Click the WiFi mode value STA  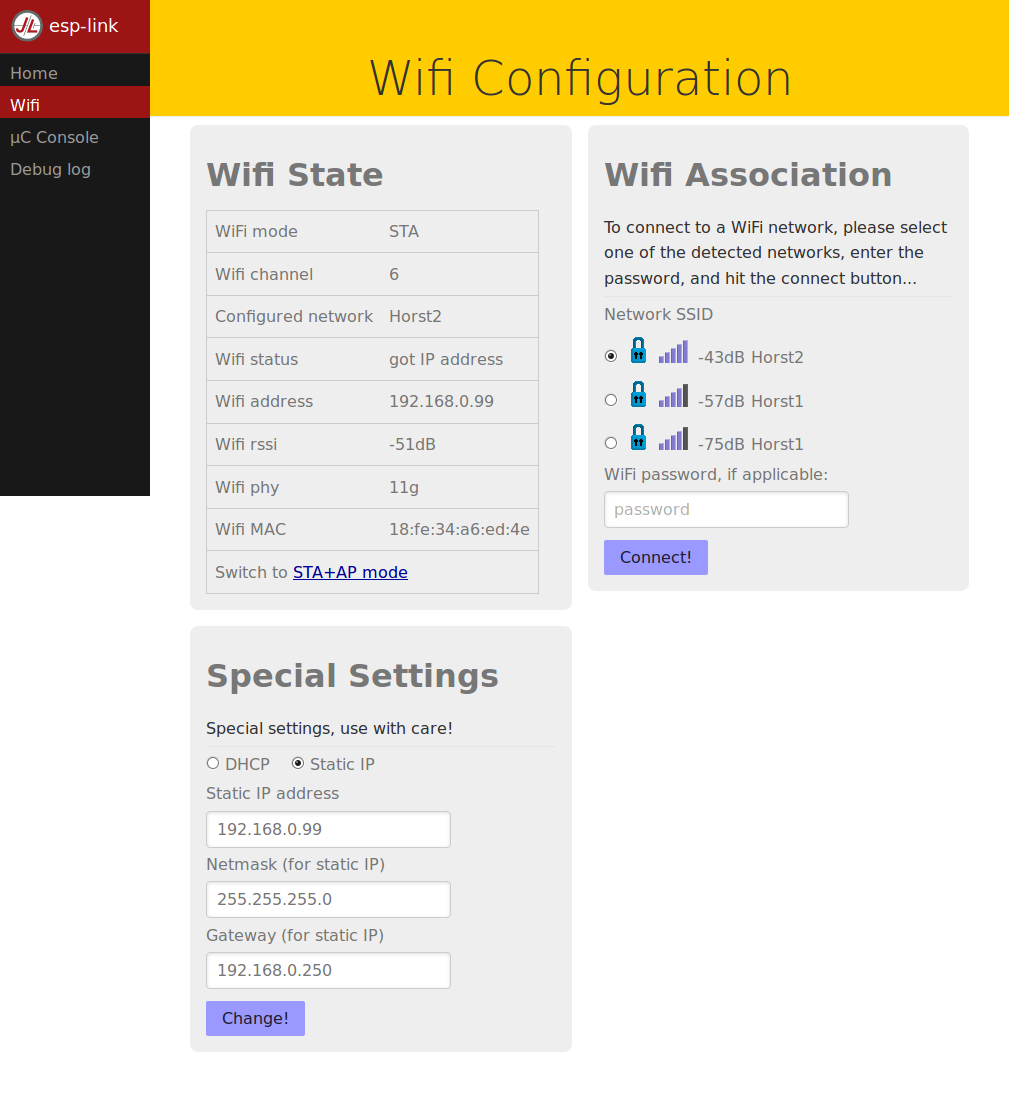(404, 231)
